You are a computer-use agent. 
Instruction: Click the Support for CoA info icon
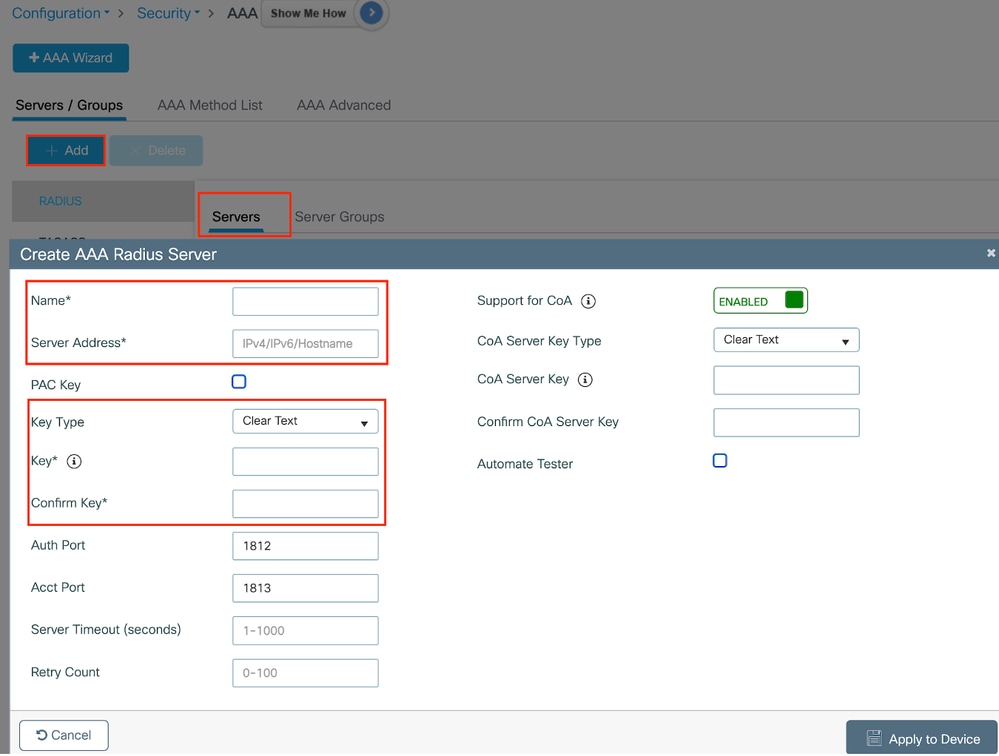589,301
